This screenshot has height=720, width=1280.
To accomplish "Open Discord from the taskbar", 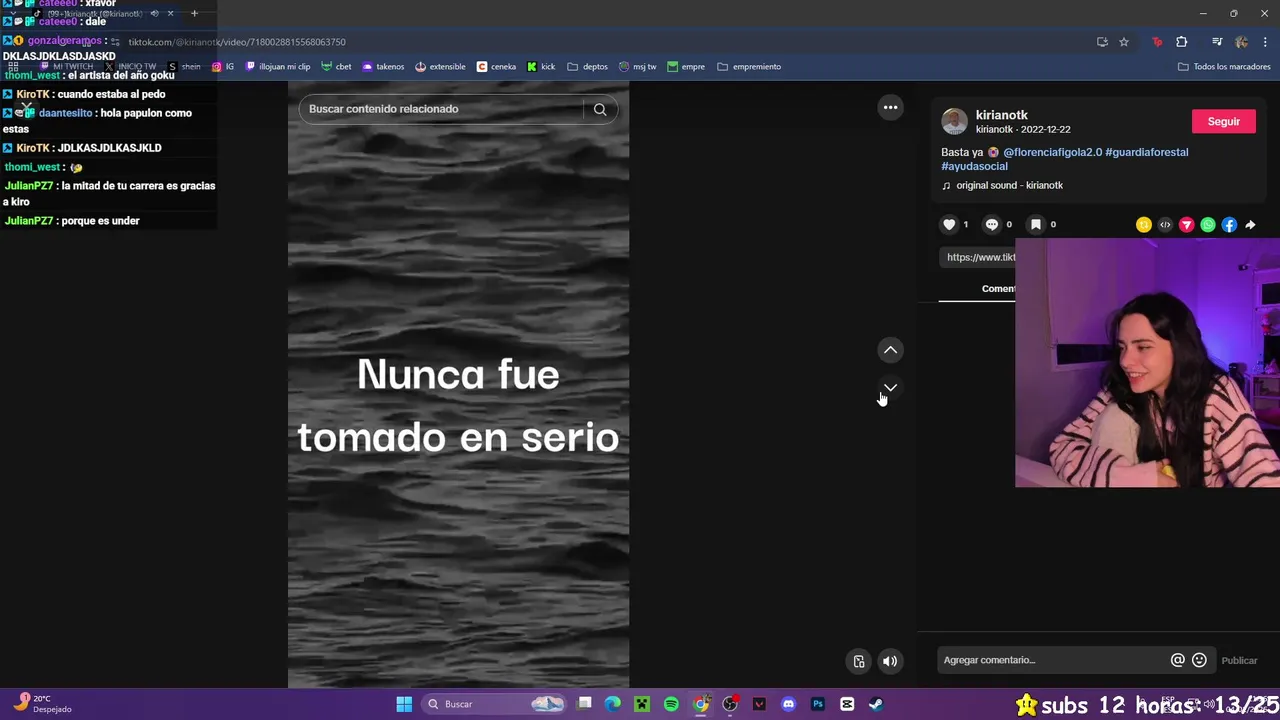I will (788, 704).
